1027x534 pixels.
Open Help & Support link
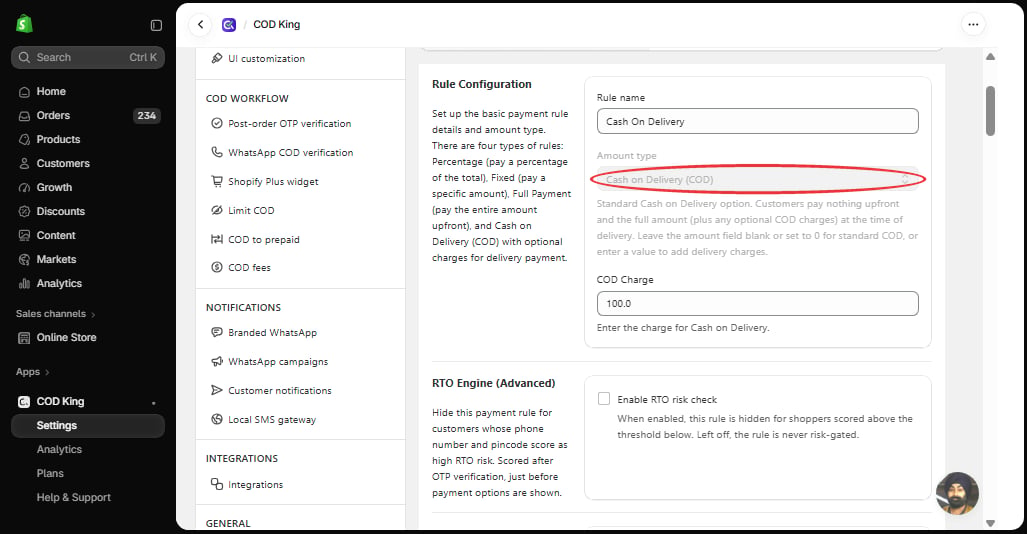[73, 497]
